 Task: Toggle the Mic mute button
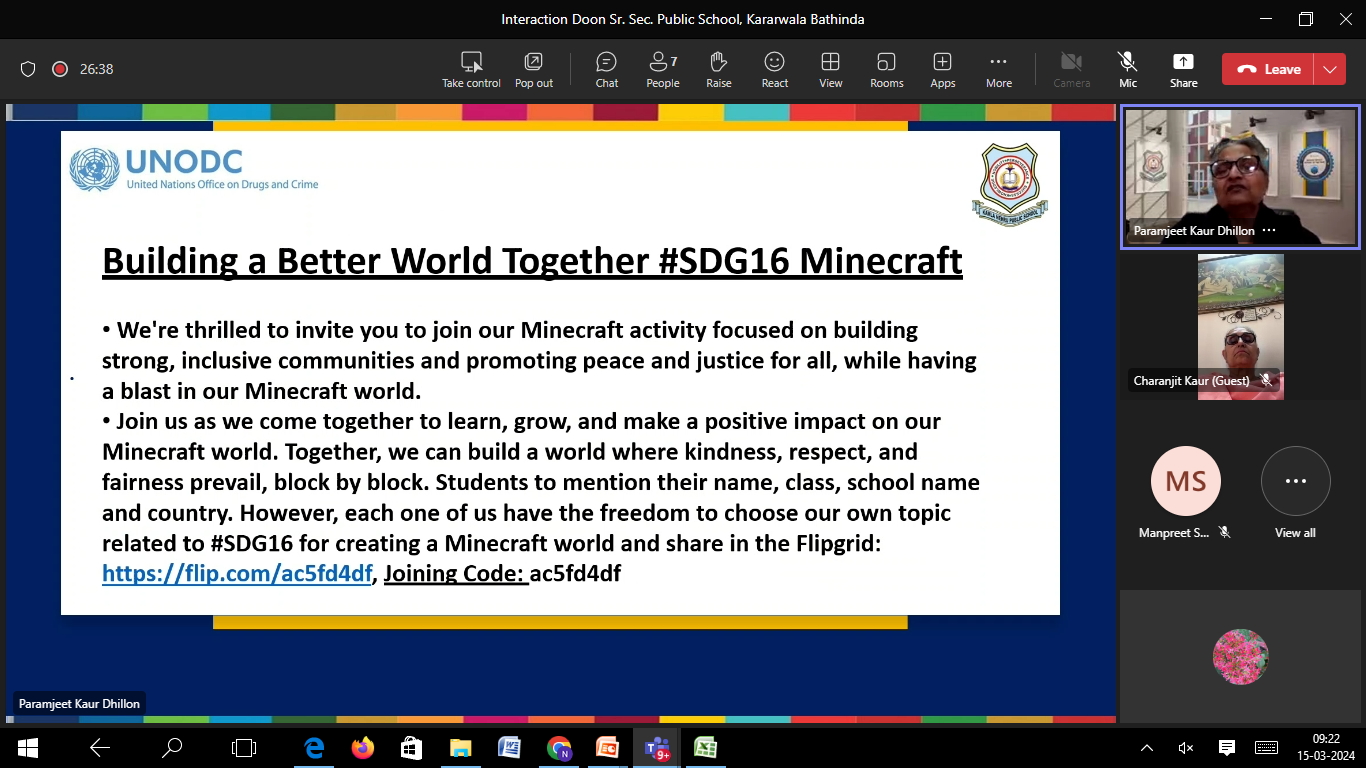pos(1127,70)
